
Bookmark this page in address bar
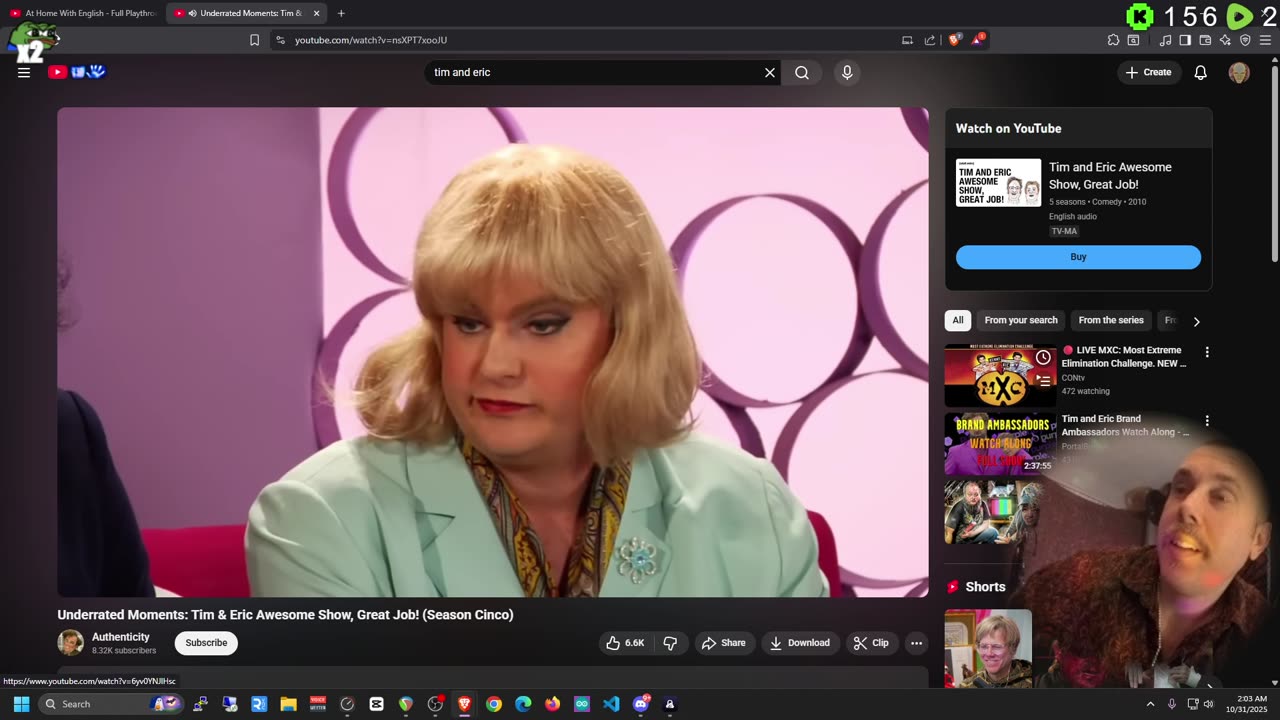[x=254, y=40]
